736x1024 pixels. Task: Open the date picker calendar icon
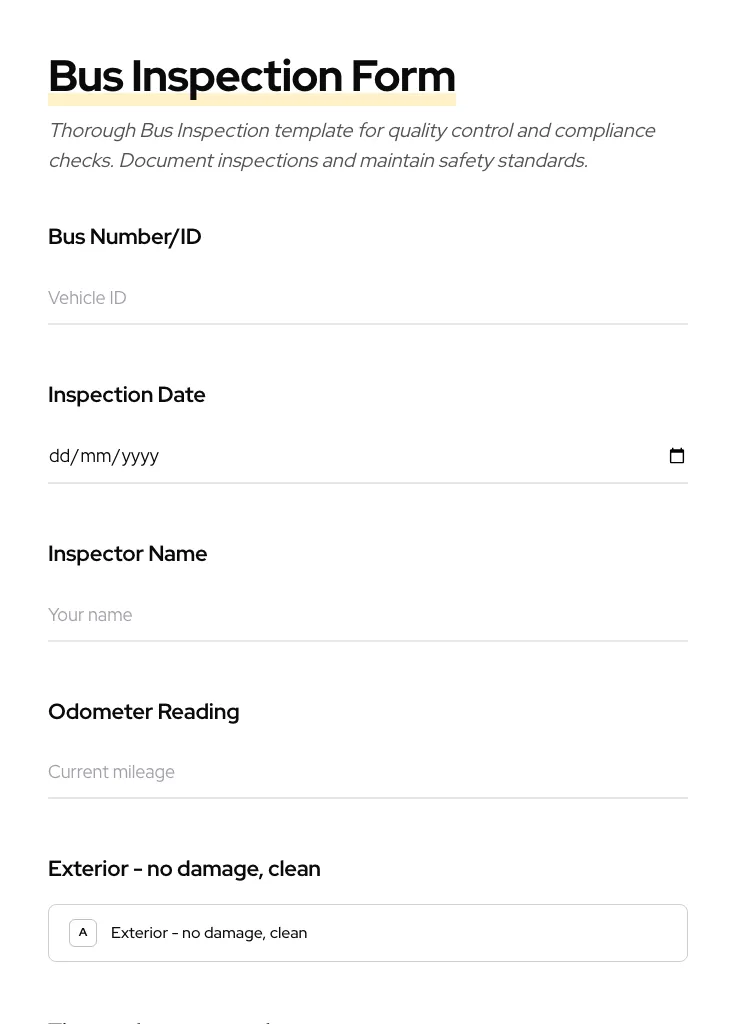tap(677, 455)
